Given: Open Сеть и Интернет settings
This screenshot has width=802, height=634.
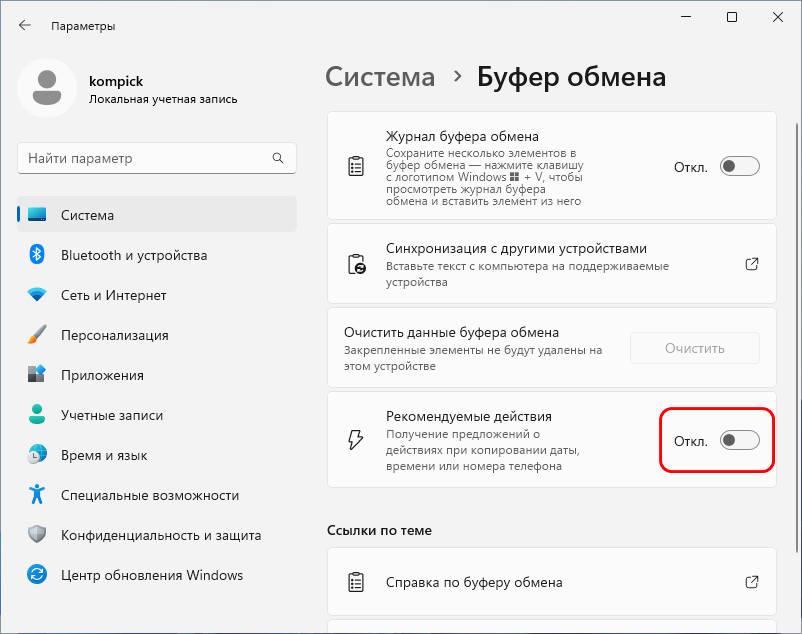Looking at the screenshot, I should (x=157, y=295).
